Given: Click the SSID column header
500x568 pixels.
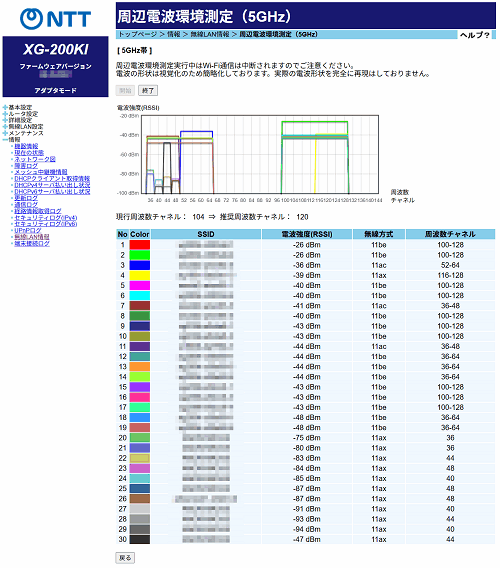Looking at the screenshot, I should tap(206, 234).
